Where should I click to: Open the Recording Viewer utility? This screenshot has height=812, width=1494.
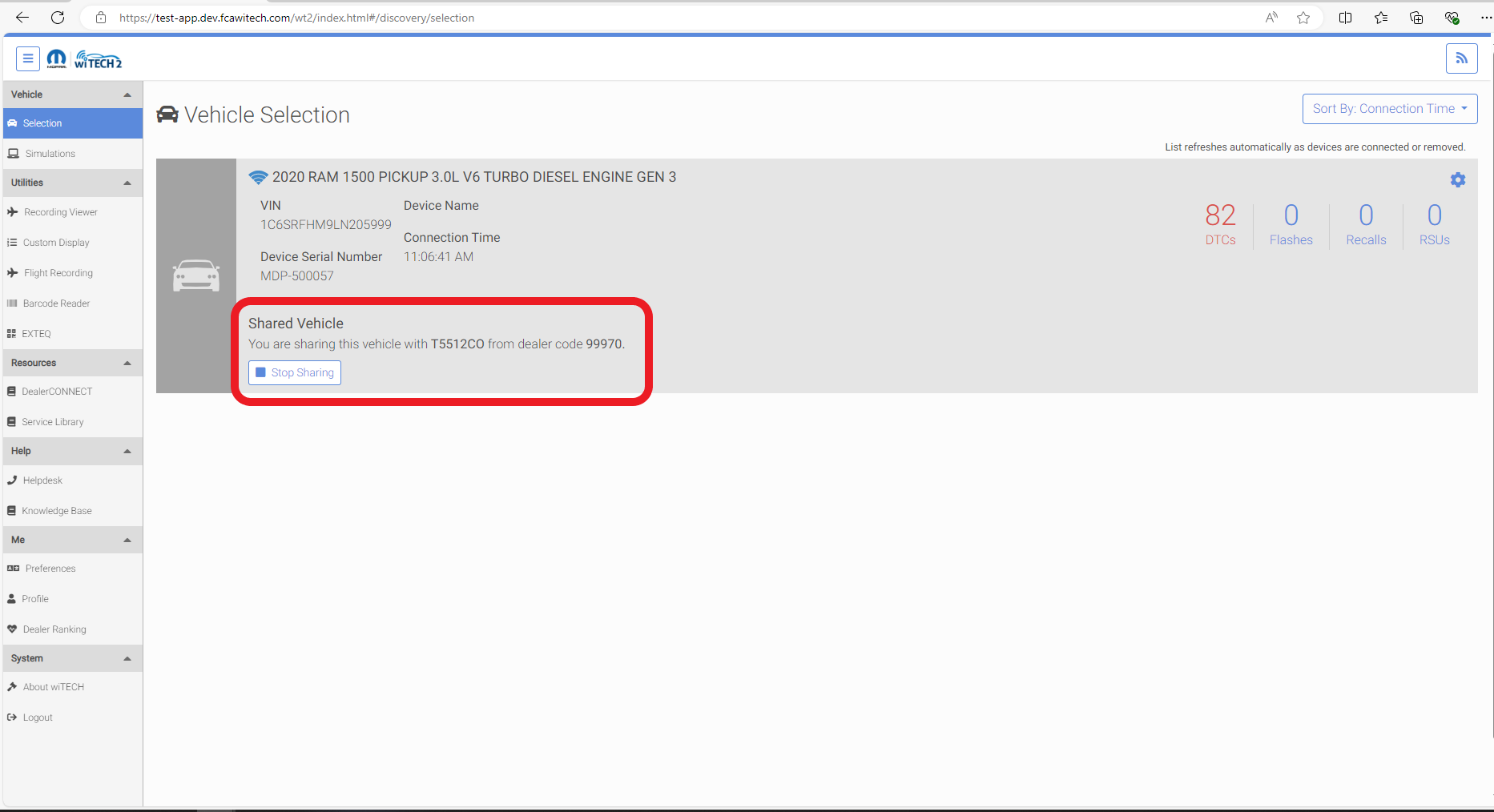click(73, 212)
